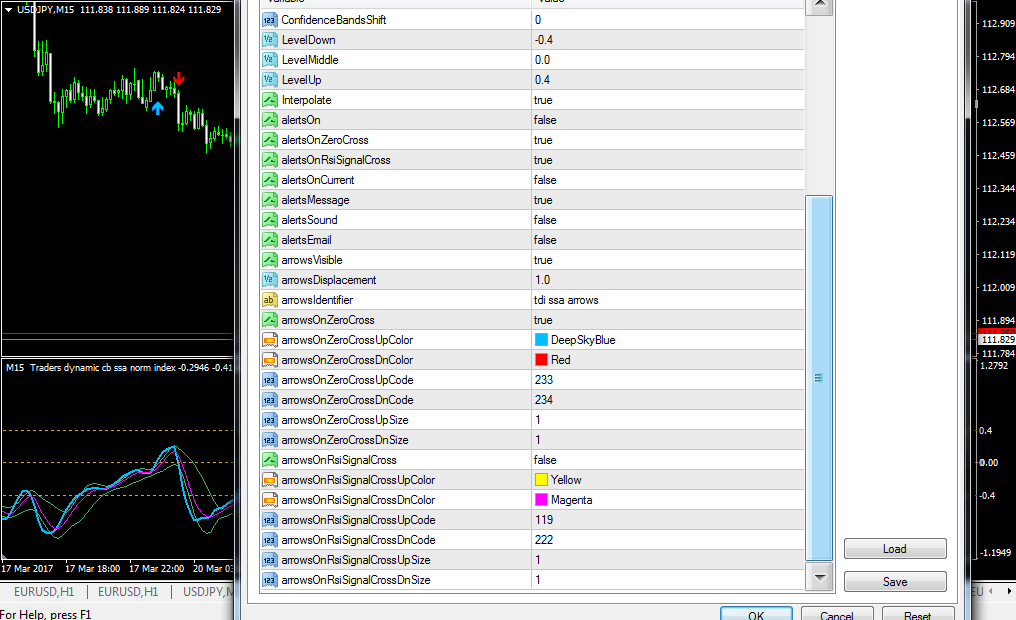Click the color icon next to arrowsOnRsiSignalCrossDnColor
The image size is (1016, 620).
pyautogui.click(x=270, y=500)
